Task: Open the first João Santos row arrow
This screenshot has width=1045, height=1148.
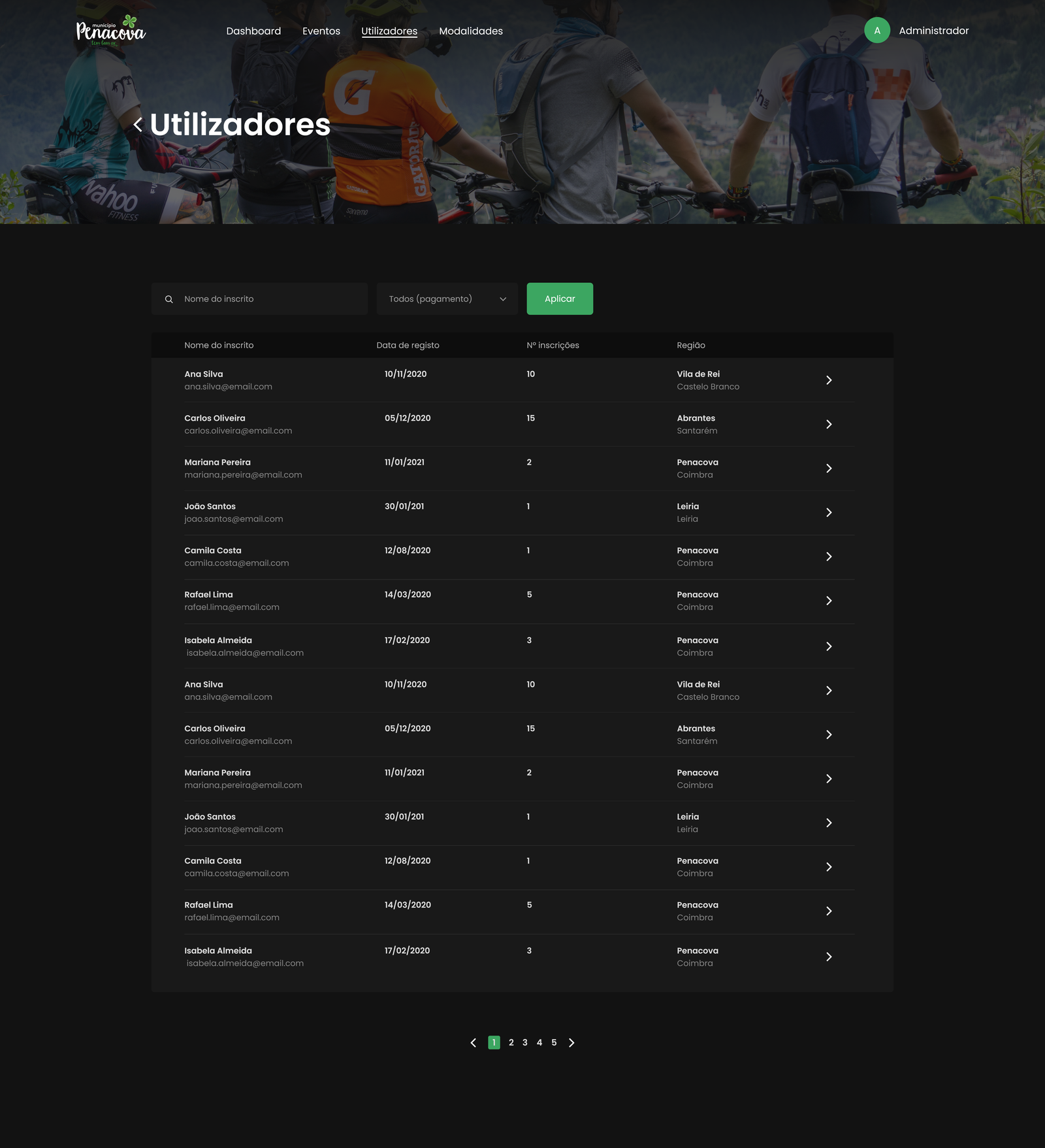Action: click(829, 513)
